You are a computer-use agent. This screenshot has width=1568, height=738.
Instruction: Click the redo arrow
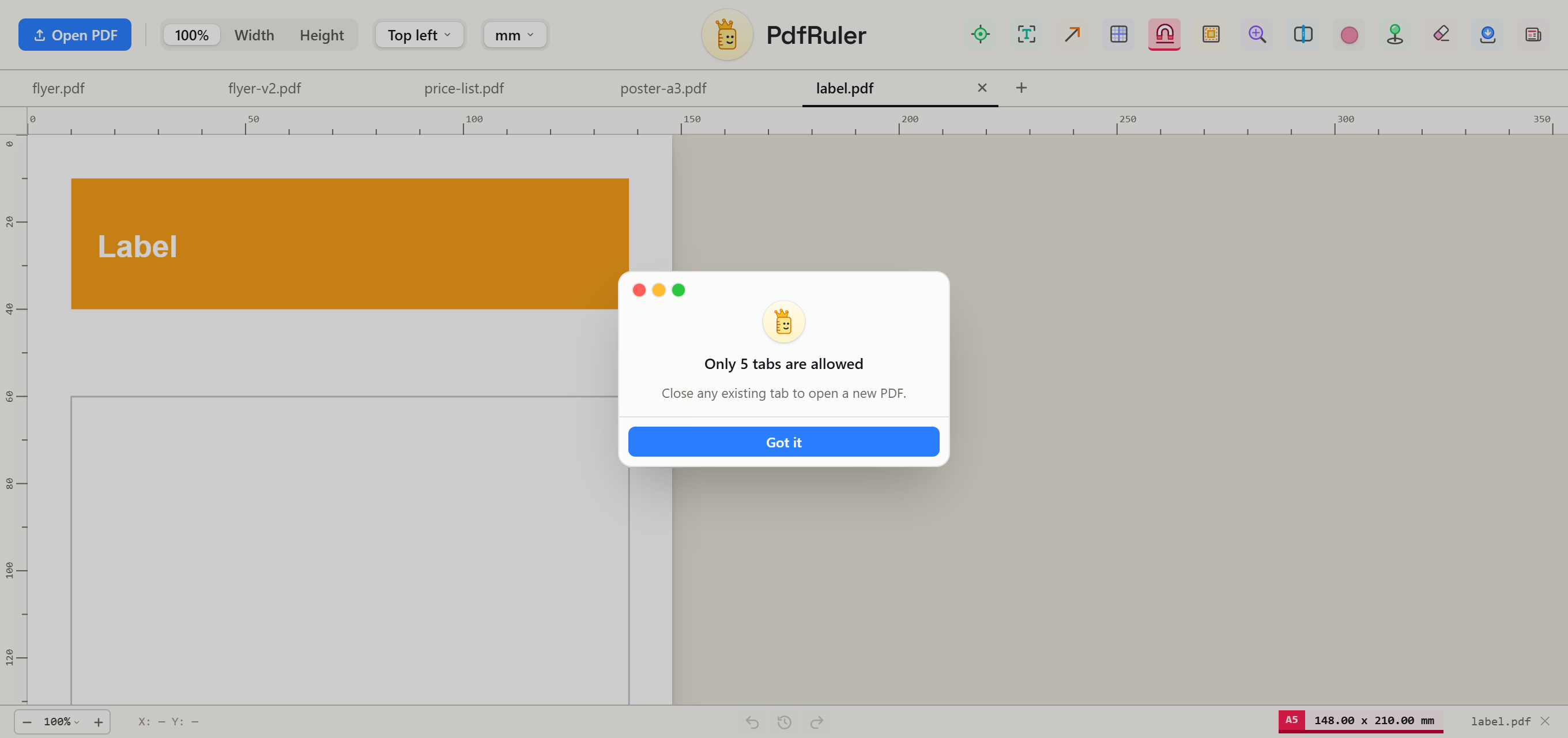[817, 722]
